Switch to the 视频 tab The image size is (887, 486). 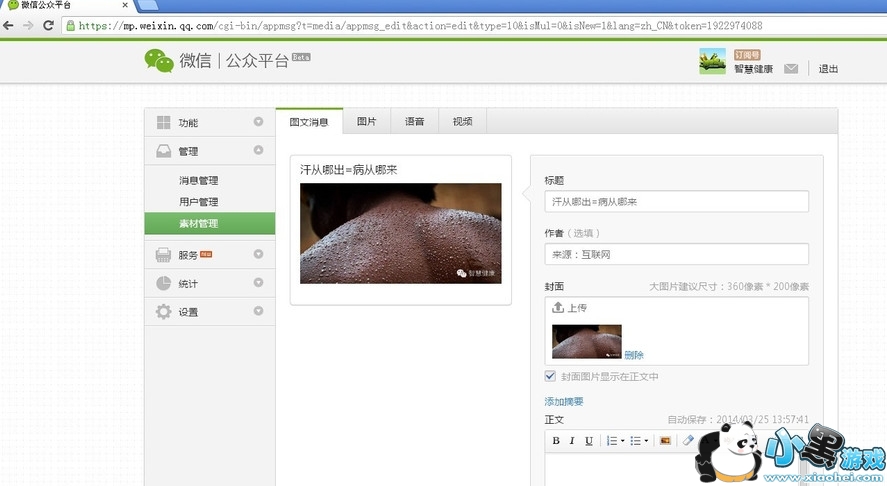point(462,121)
